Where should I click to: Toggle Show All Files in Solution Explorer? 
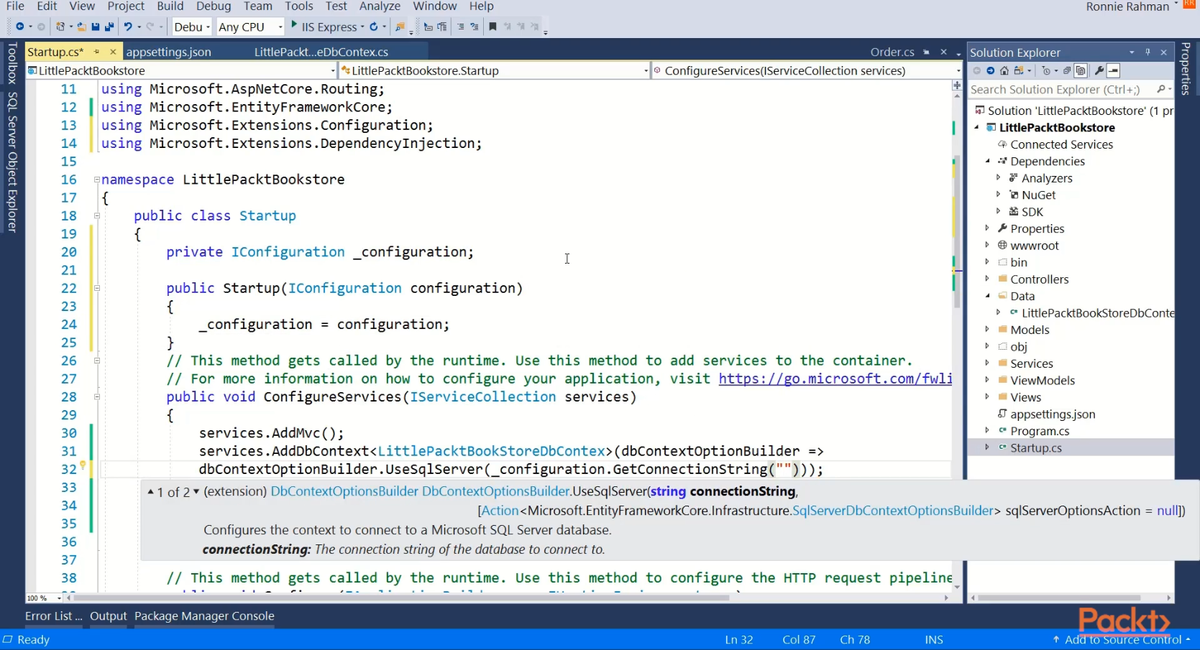[1081, 70]
